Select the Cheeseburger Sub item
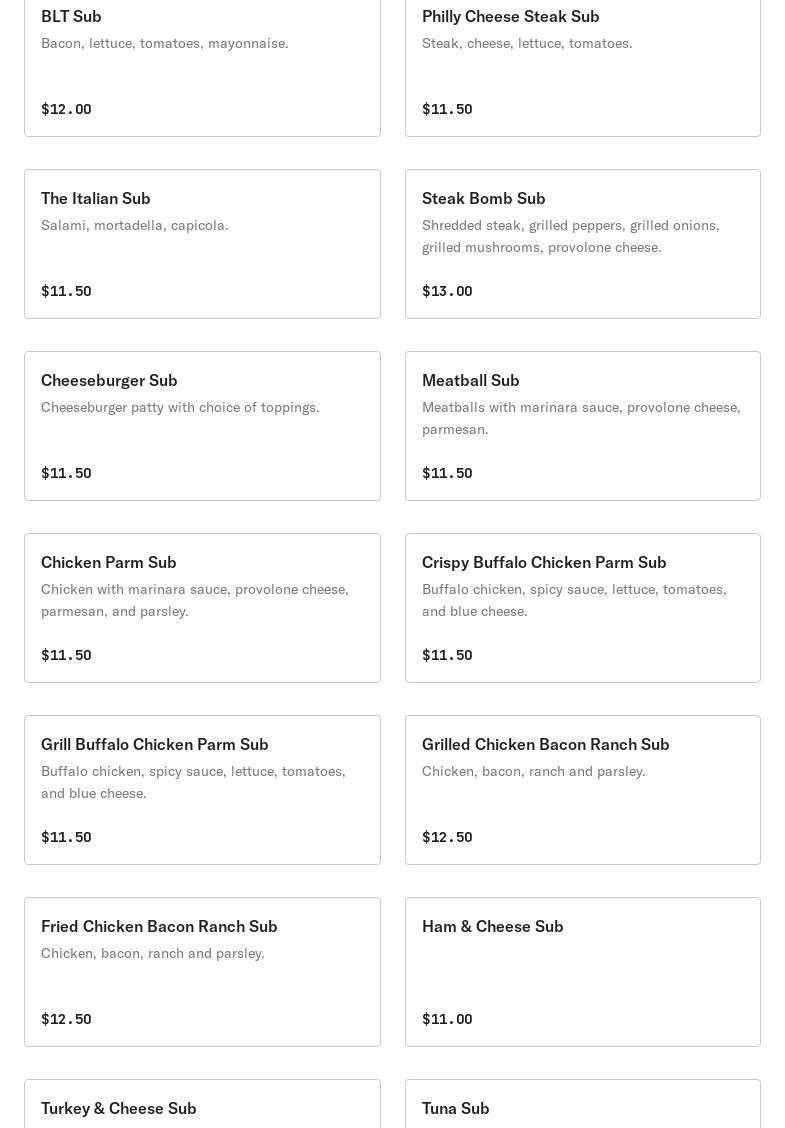Screen dimensions: 785x1128 202,426
